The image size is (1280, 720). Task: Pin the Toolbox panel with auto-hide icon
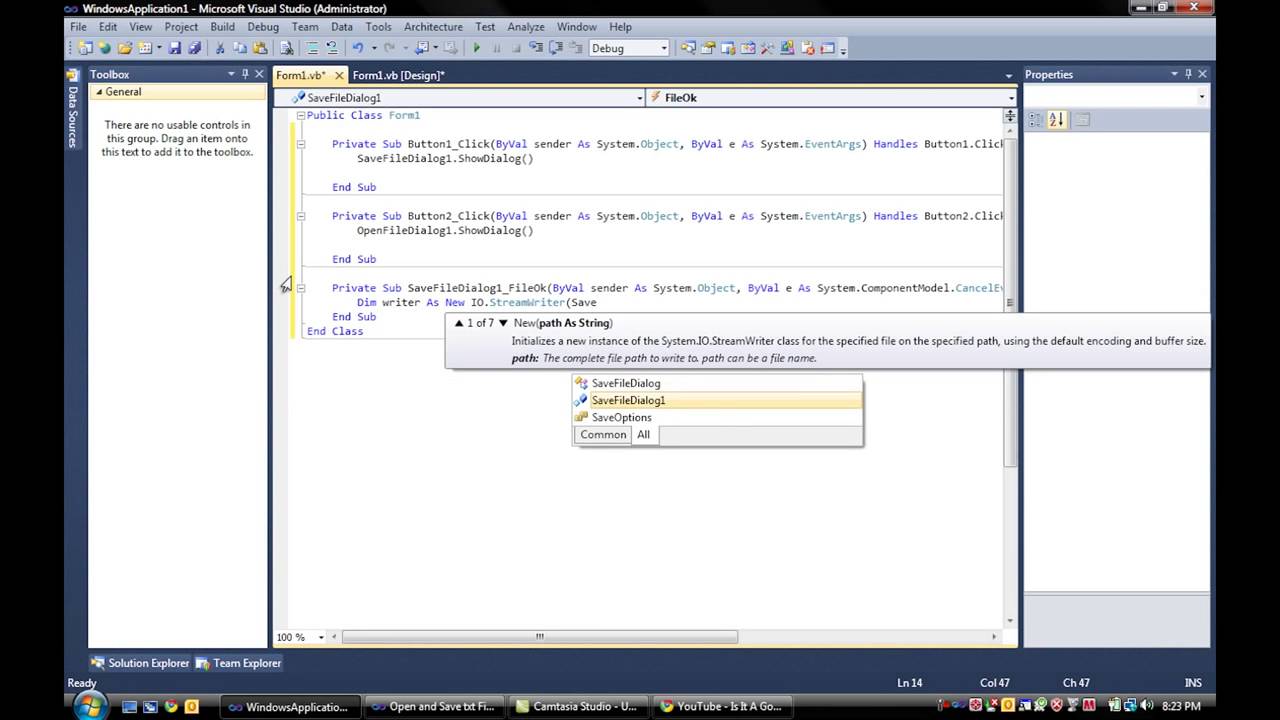click(245, 74)
